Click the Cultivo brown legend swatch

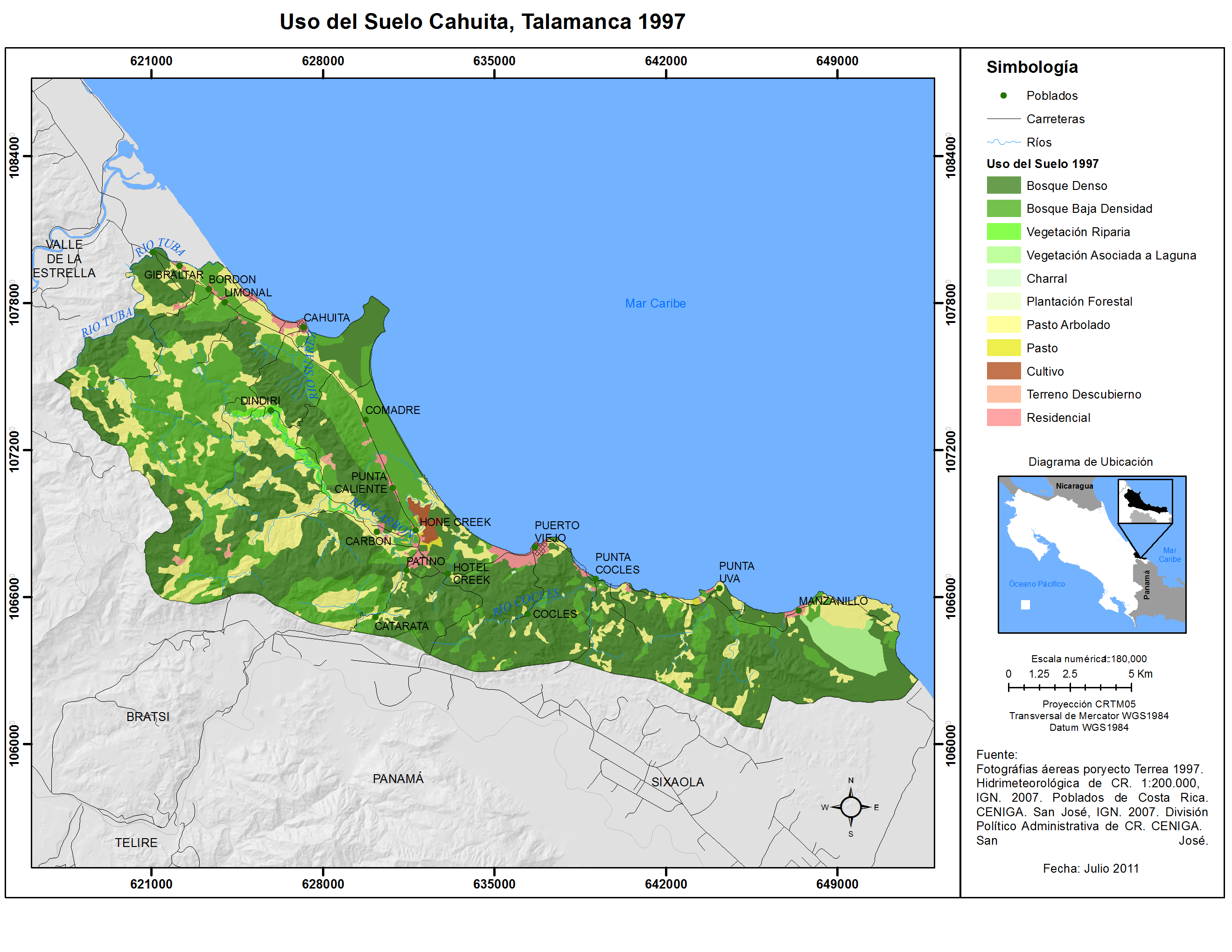click(x=1003, y=371)
